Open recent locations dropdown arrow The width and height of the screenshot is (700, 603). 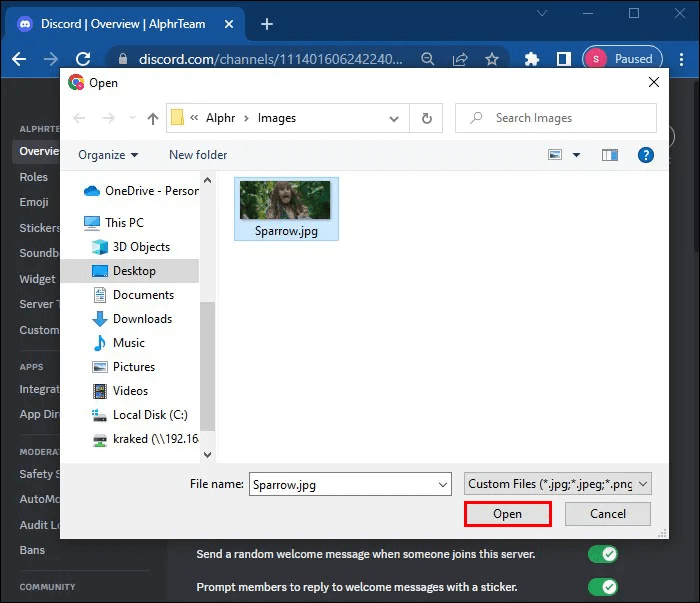point(132,118)
